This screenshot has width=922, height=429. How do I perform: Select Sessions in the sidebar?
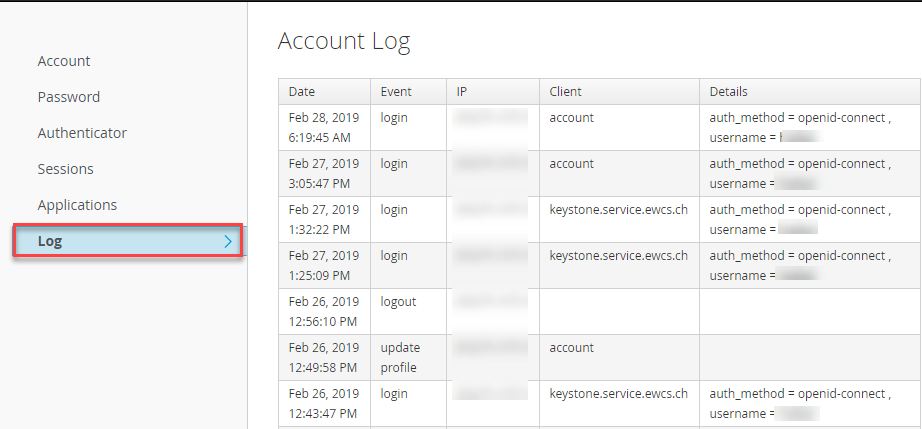pos(66,169)
